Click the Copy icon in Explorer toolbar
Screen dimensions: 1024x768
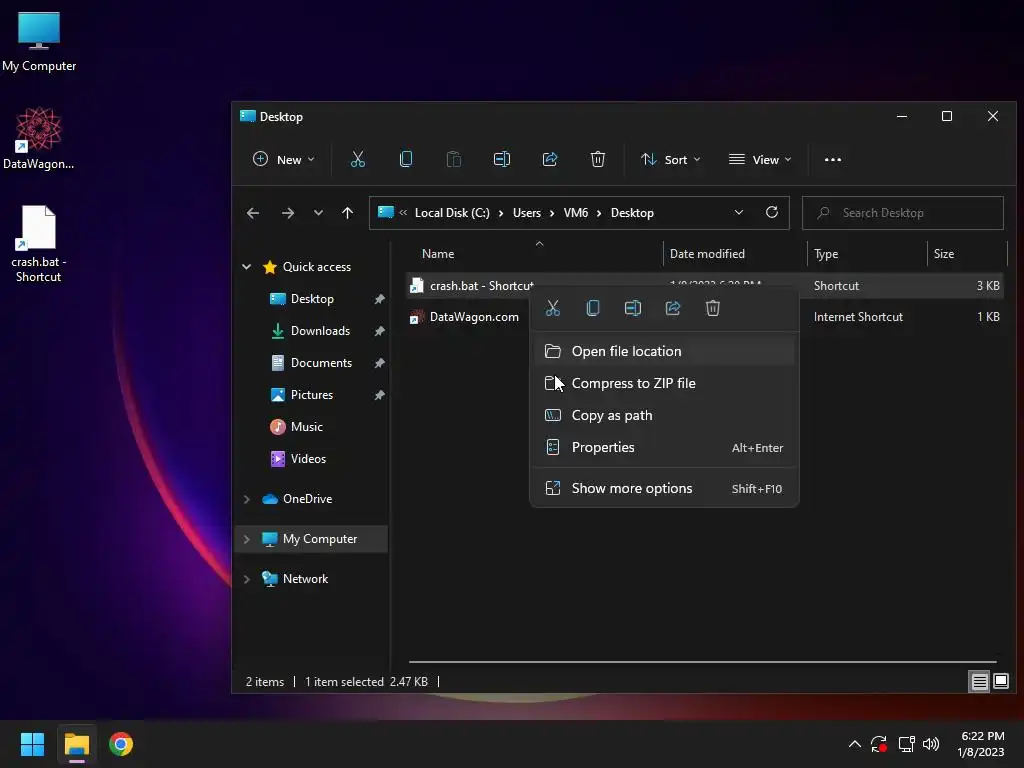coord(406,159)
